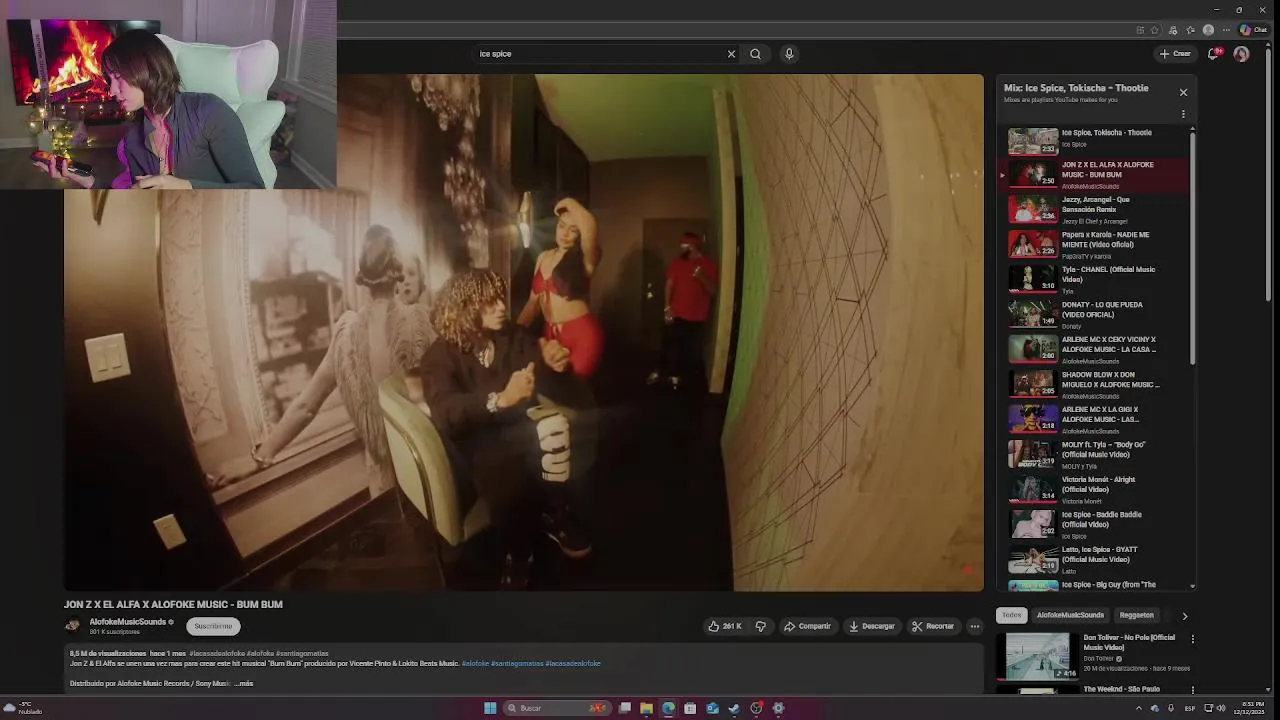This screenshot has width=1280, height=720.
Task: Start voice search with the microphone icon
Action: 789,54
